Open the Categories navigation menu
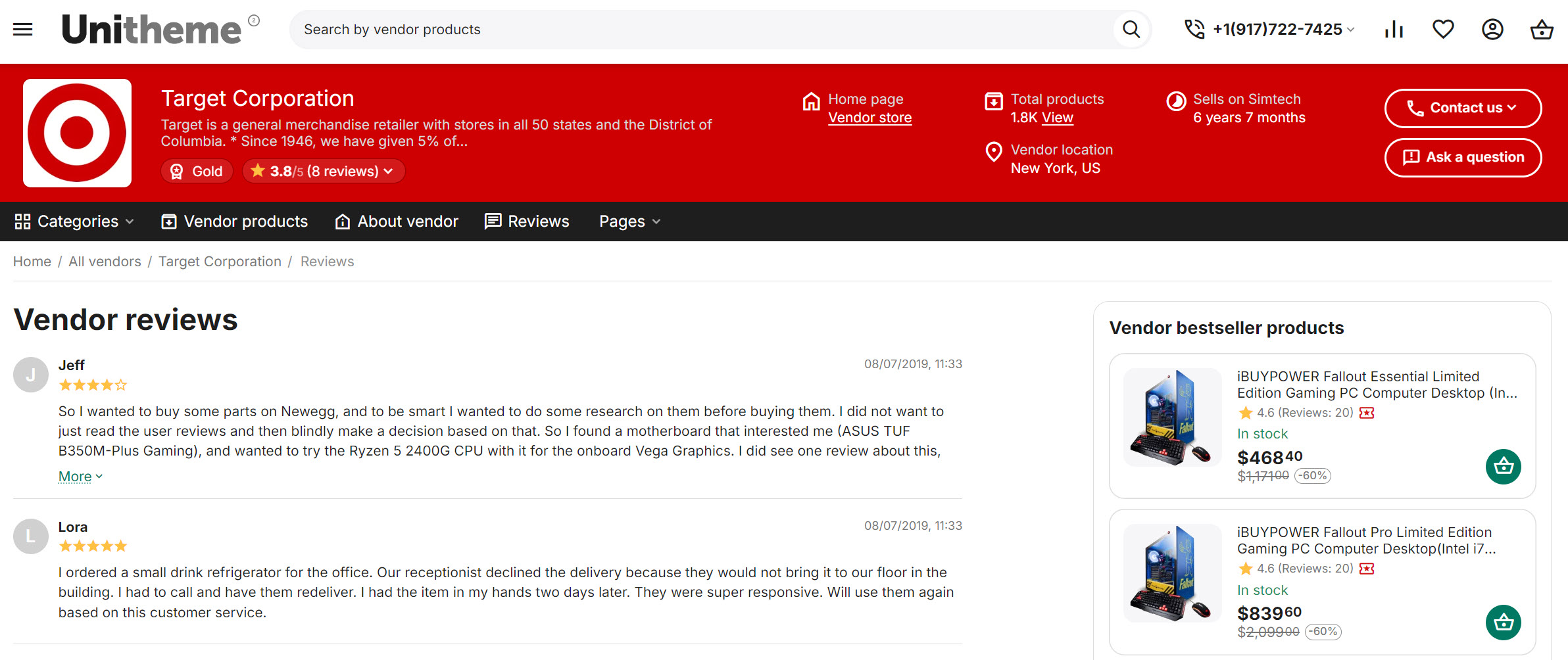The image size is (1568, 660). [x=74, y=222]
